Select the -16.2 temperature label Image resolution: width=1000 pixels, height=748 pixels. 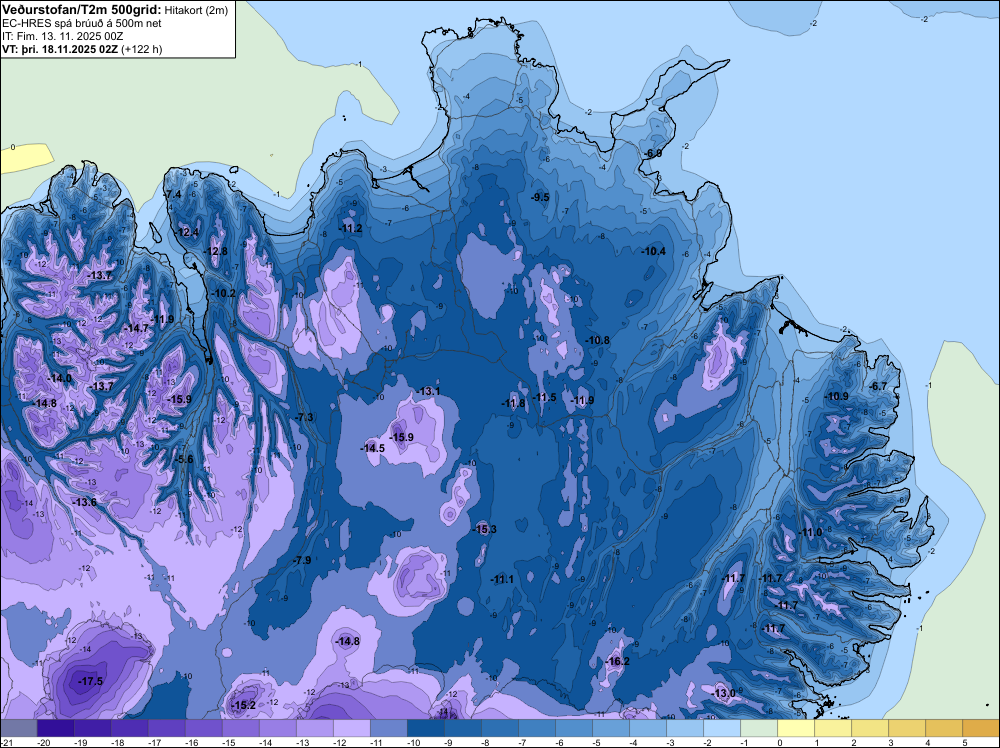click(x=617, y=661)
